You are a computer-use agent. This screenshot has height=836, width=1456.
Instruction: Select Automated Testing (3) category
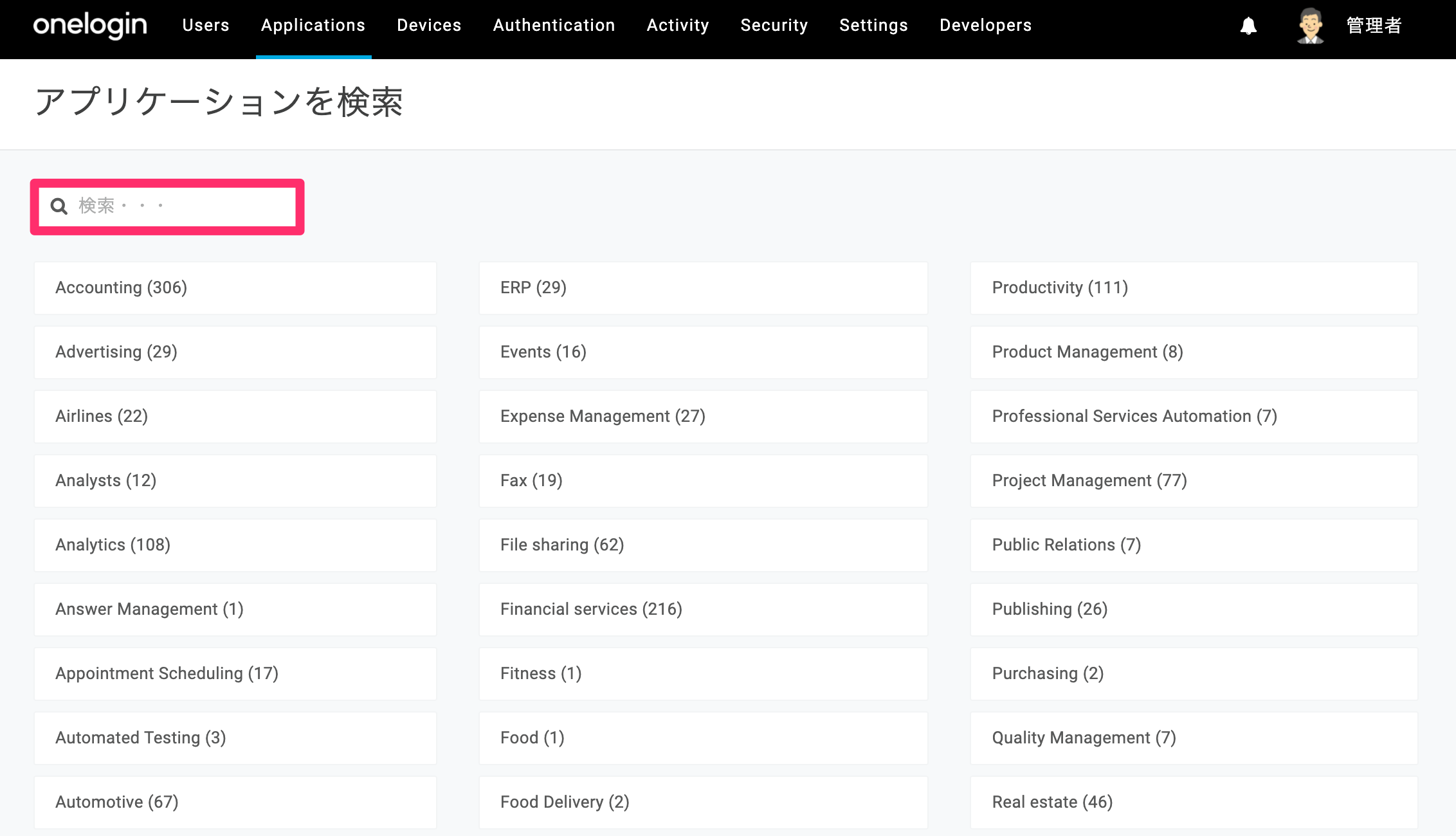(x=235, y=738)
